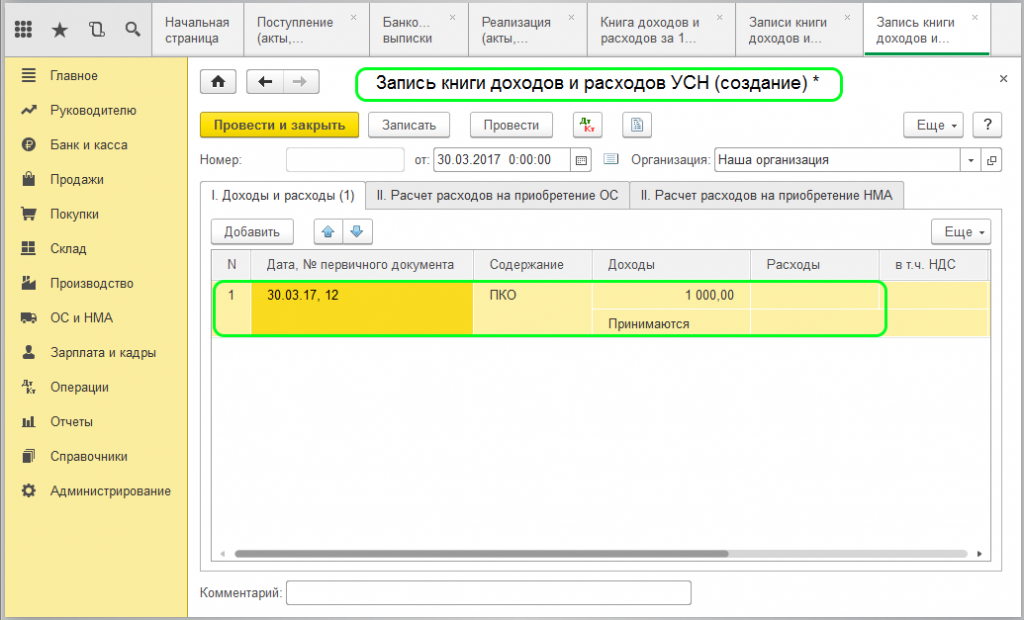Expand the Организация dropdown arrow

(x=971, y=159)
